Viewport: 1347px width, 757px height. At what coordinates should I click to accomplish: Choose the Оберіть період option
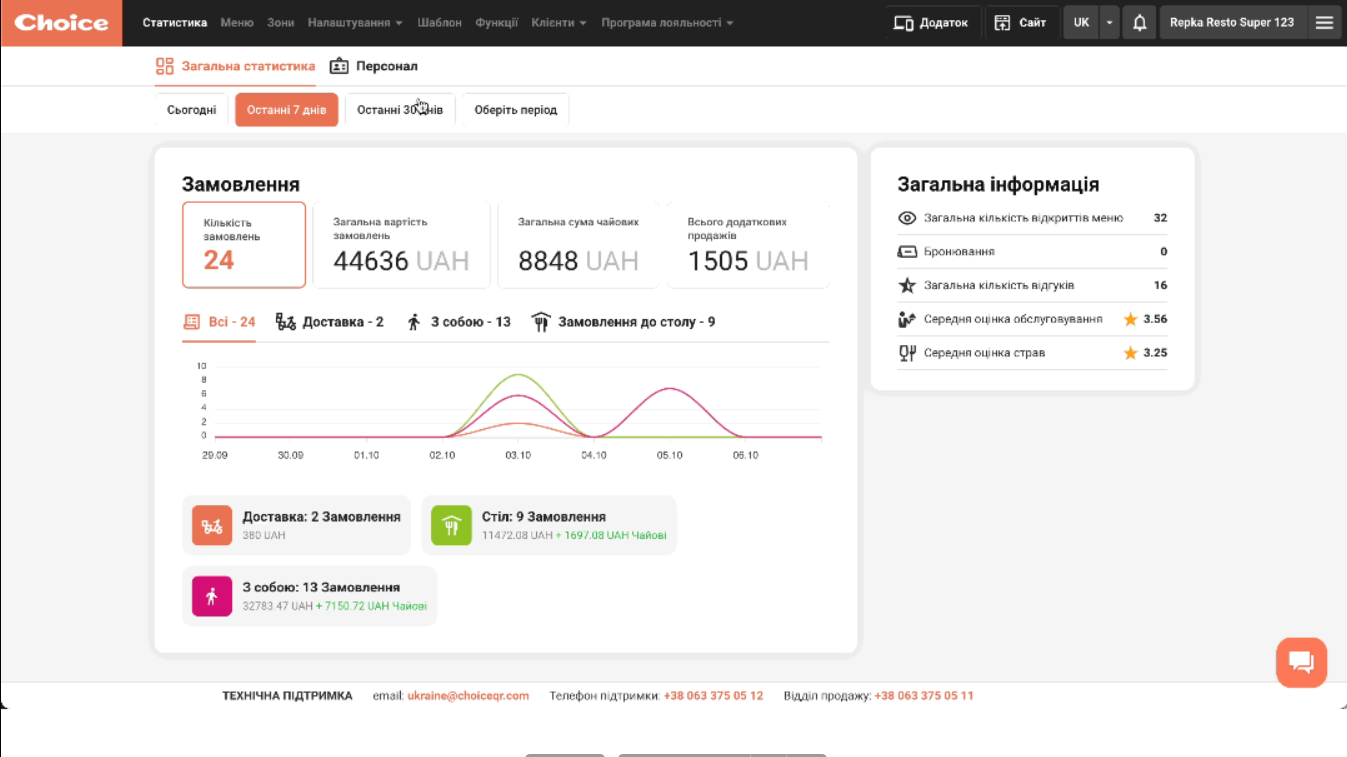tap(515, 110)
